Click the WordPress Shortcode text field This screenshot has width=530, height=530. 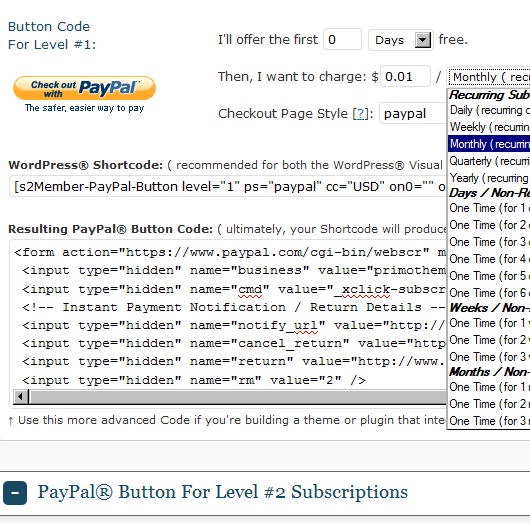pyautogui.click(x=228, y=187)
